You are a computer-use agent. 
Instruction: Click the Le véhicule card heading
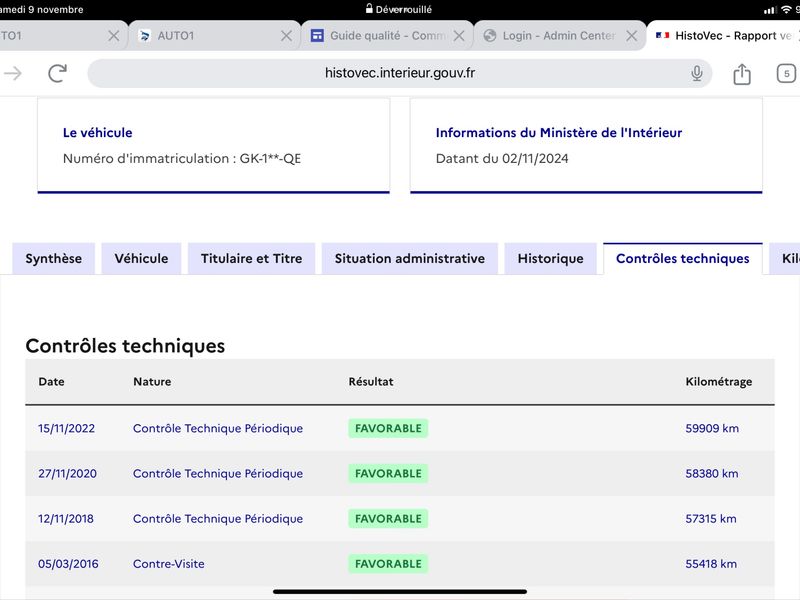click(x=97, y=133)
